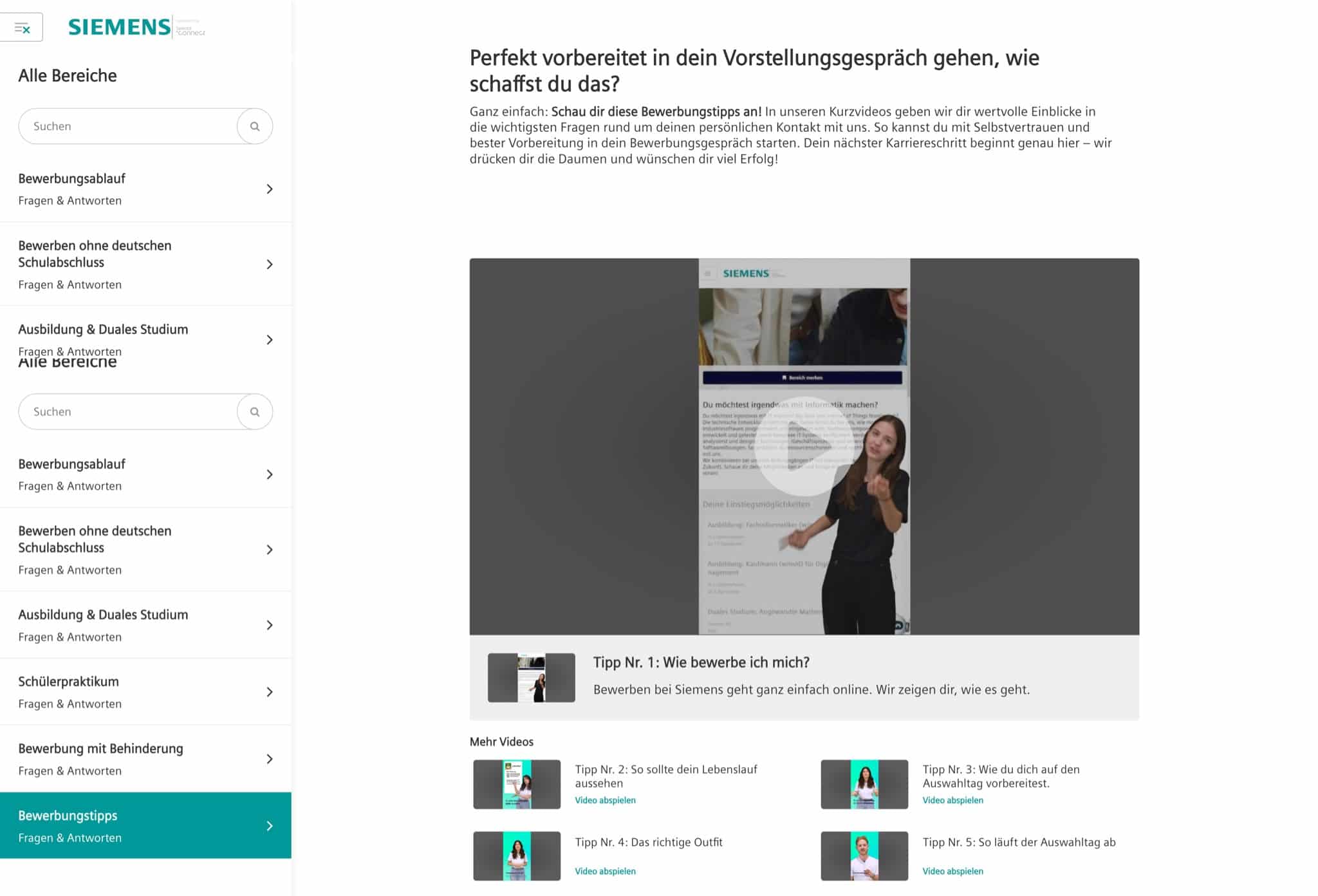The height and width of the screenshot is (896, 1318).
Task: Focus the lower Suchen search field
Action: [x=128, y=412]
